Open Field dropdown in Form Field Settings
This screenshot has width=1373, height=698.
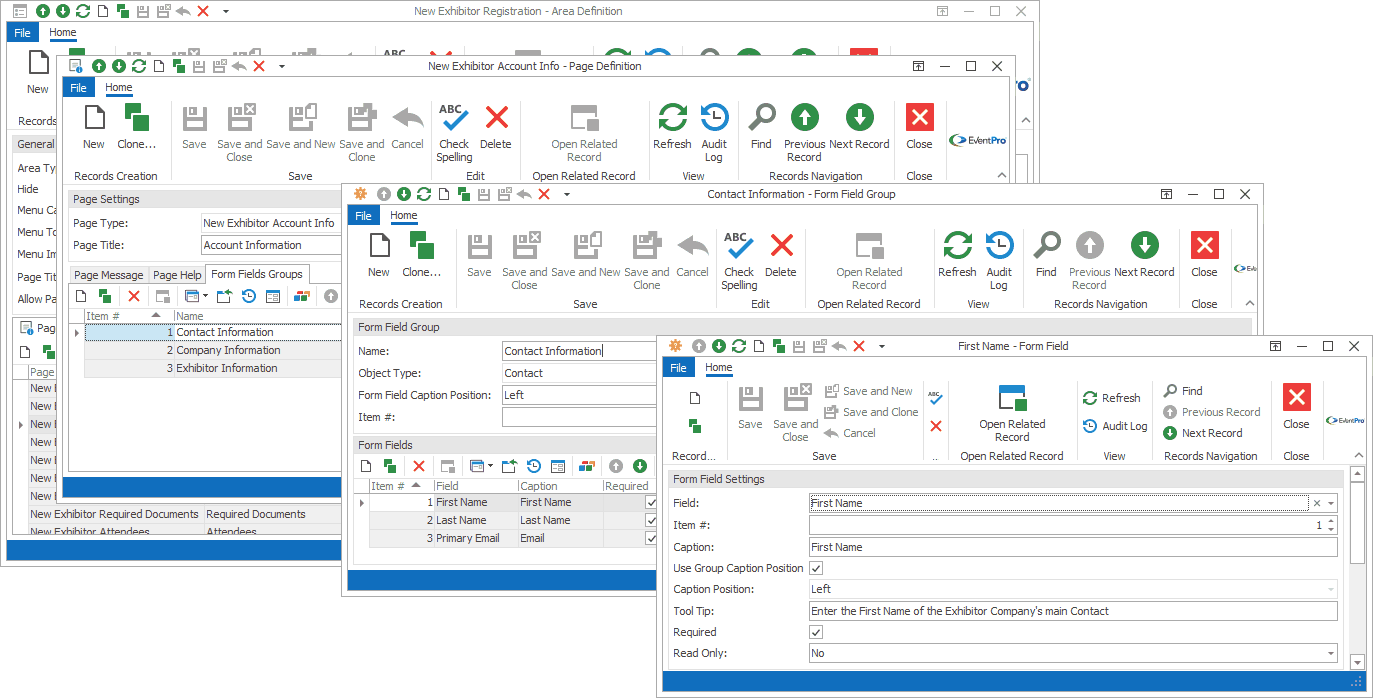tap(1331, 503)
